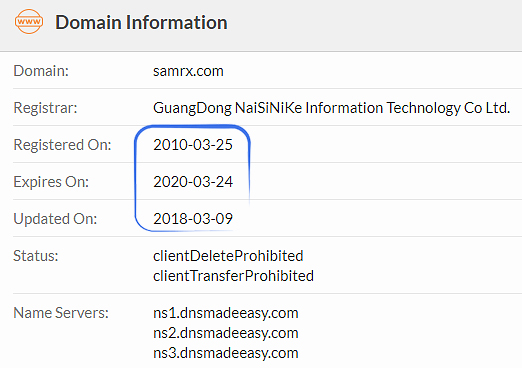Click name server ns2.dnsmadeeasy.com

point(226,333)
